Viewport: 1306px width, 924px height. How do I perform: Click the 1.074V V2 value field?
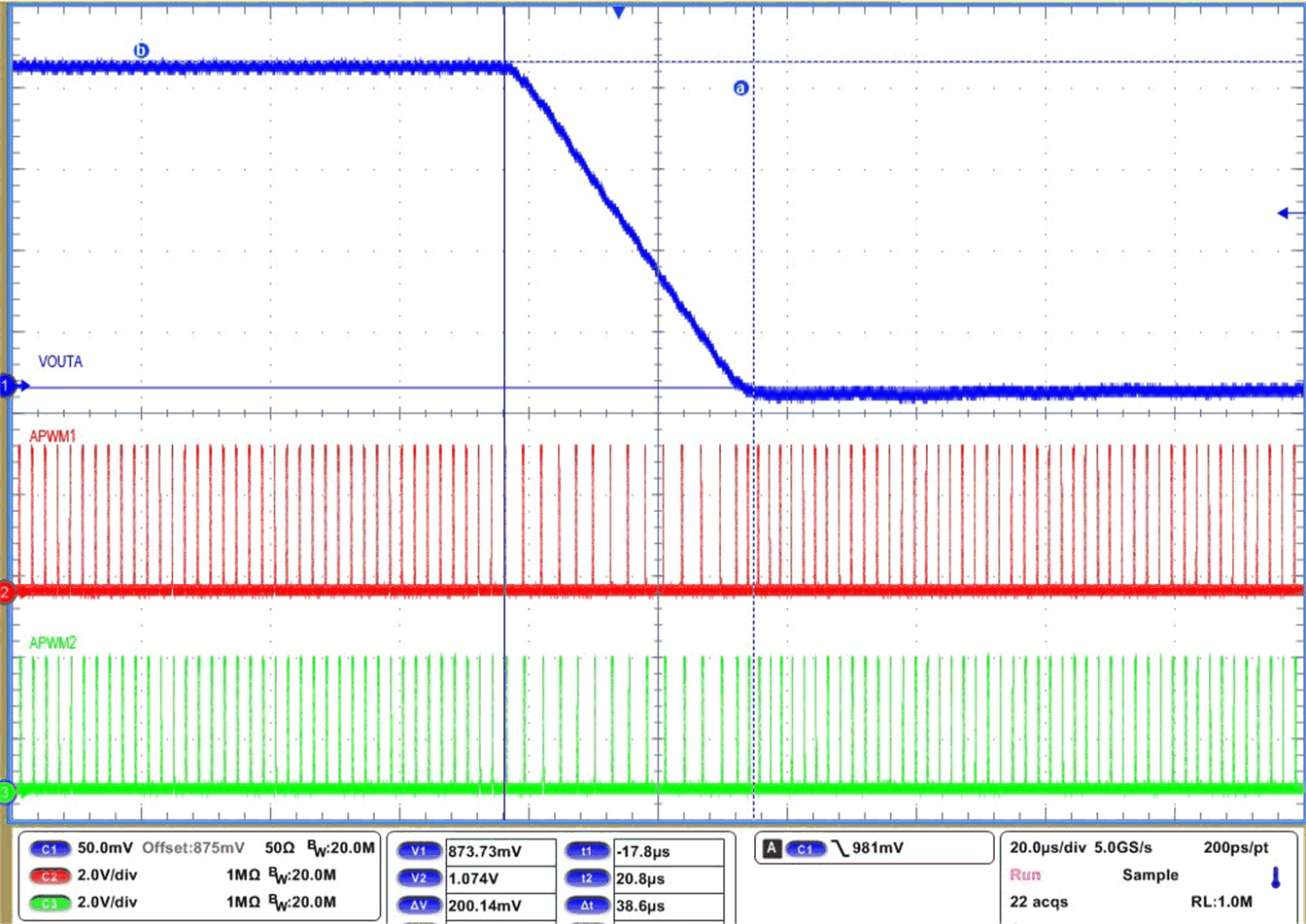pos(500,877)
